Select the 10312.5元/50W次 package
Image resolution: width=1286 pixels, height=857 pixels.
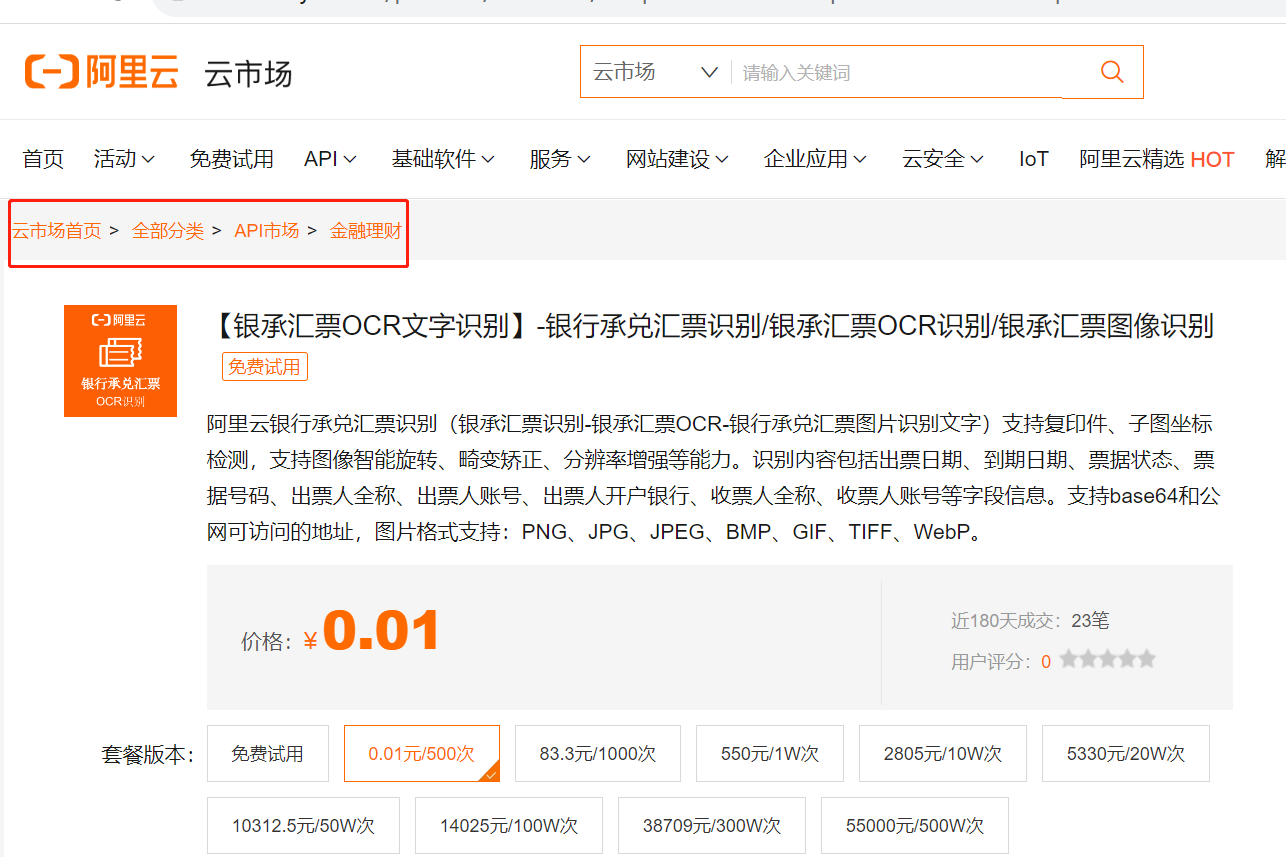[x=303, y=826]
